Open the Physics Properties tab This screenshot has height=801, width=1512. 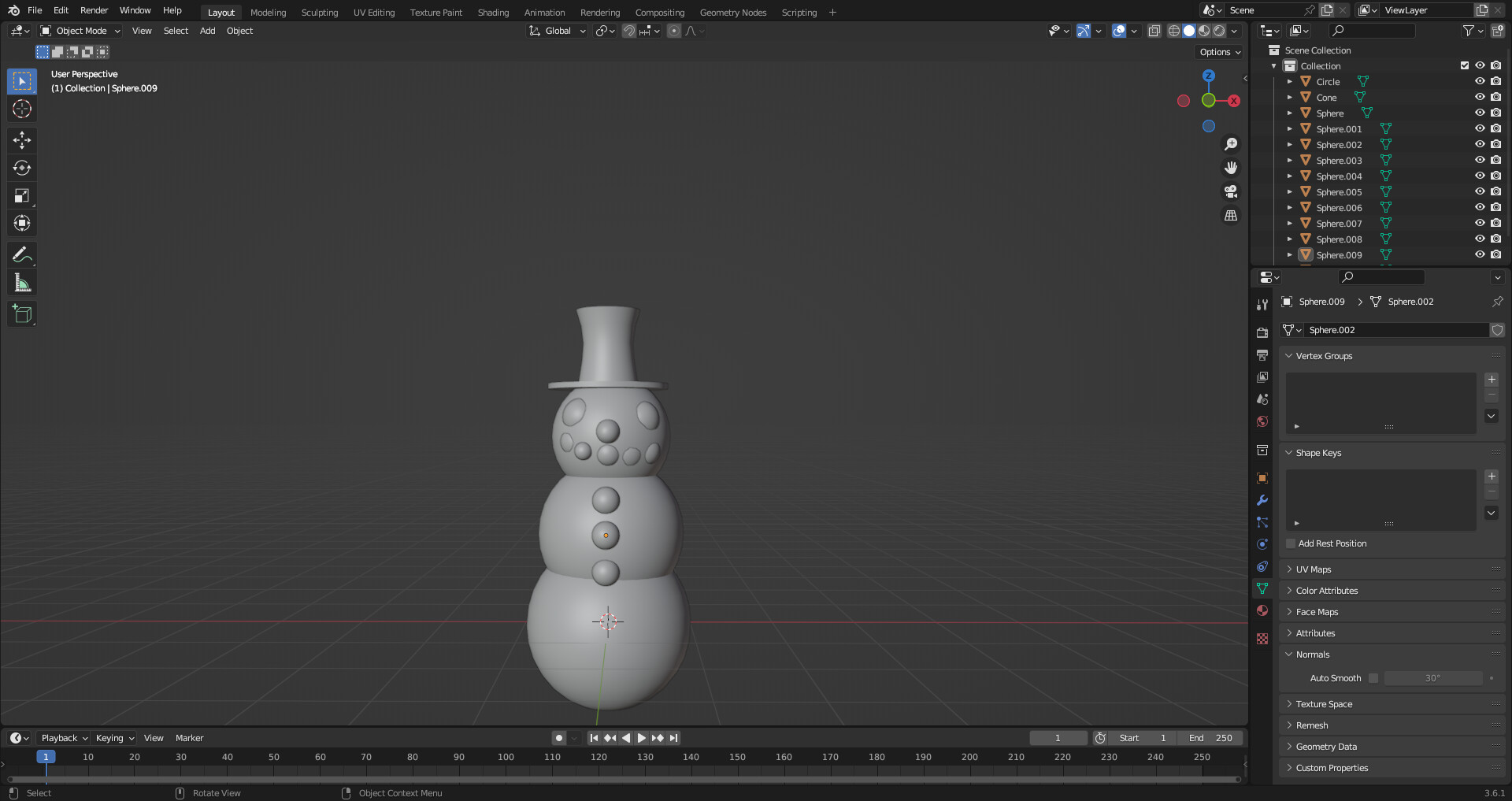[1262, 544]
